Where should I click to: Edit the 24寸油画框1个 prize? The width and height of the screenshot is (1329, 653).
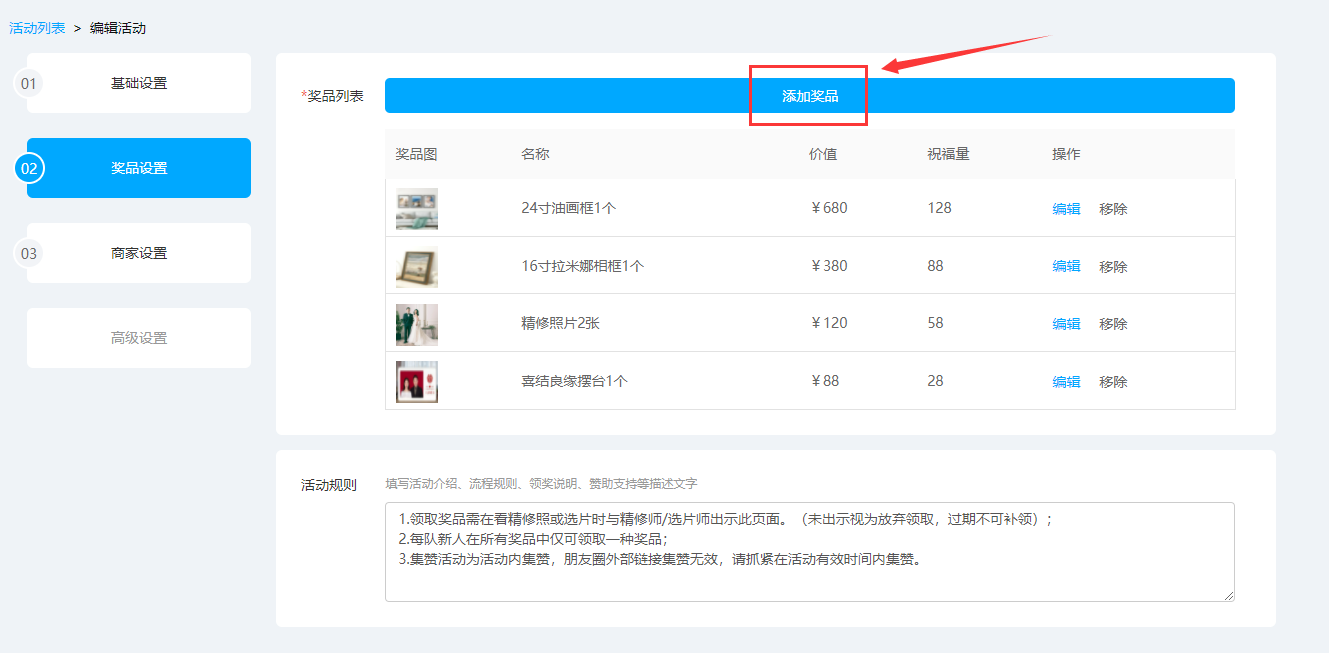[x=1066, y=209]
